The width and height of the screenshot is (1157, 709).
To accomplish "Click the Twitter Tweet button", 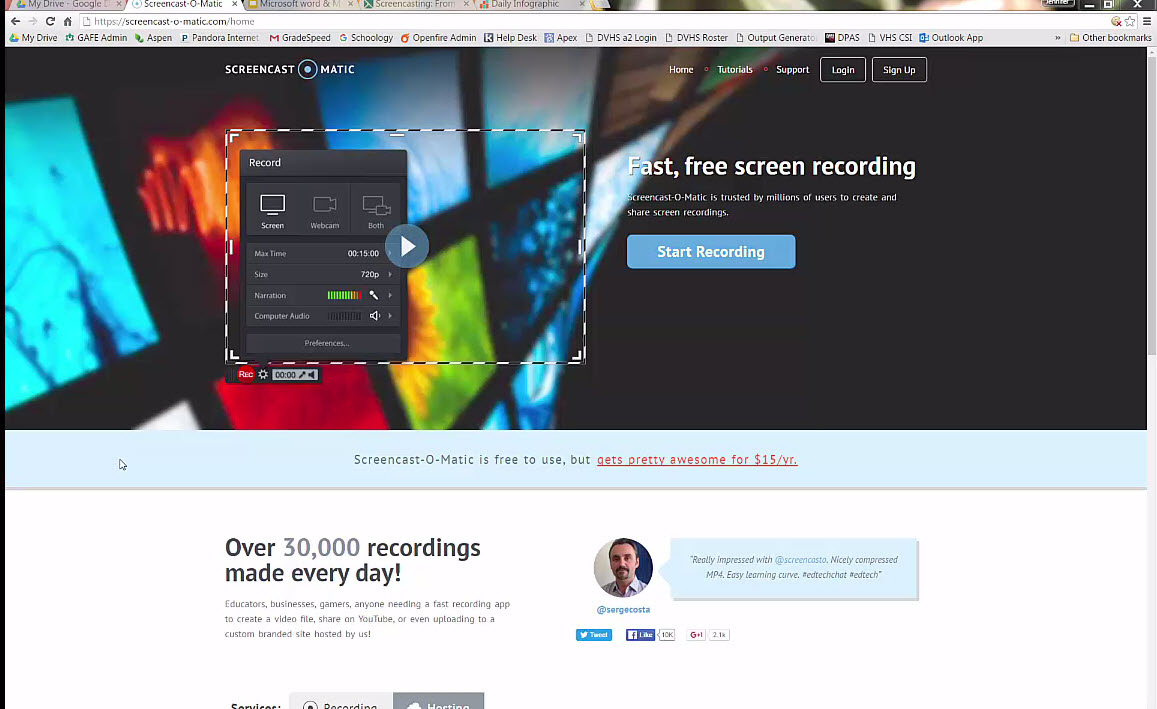I will tap(594, 634).
